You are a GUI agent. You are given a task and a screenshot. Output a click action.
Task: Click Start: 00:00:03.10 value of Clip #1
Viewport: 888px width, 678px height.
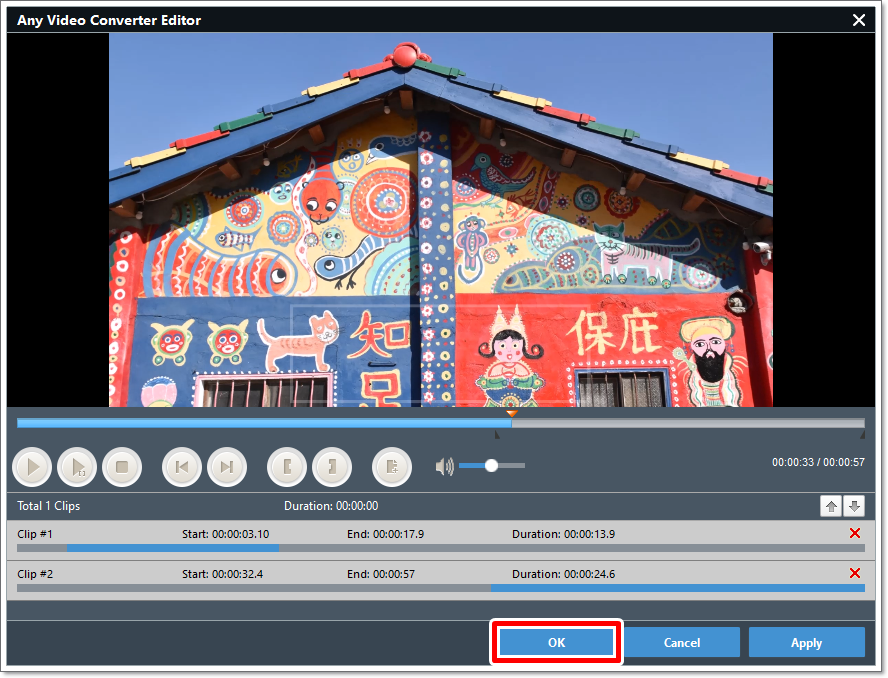225,534
